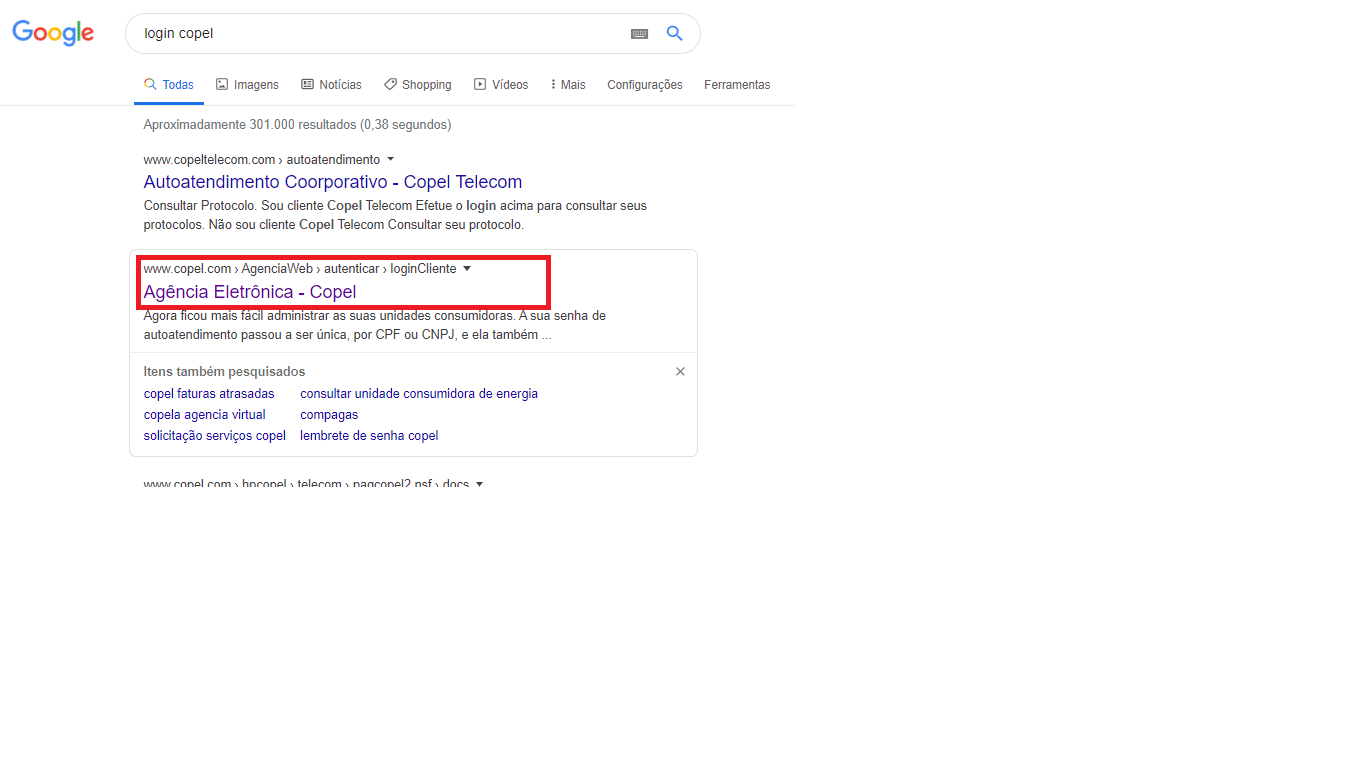The height and width of the screenshot is (768, 1366).
Task: Click the www.copeltelecom.com › autoatendimento URL text
Action: pyautogui.click(x=262, y=159)
